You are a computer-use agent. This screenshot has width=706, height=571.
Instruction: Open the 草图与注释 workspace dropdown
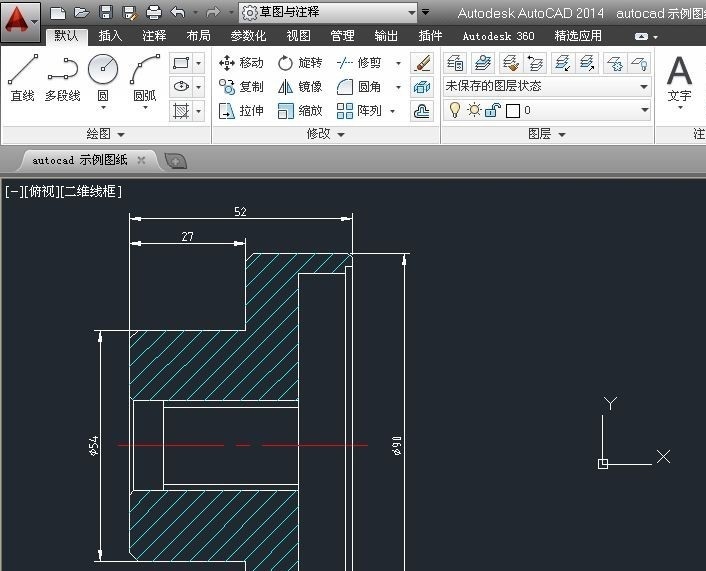click(x=328, y=13)
